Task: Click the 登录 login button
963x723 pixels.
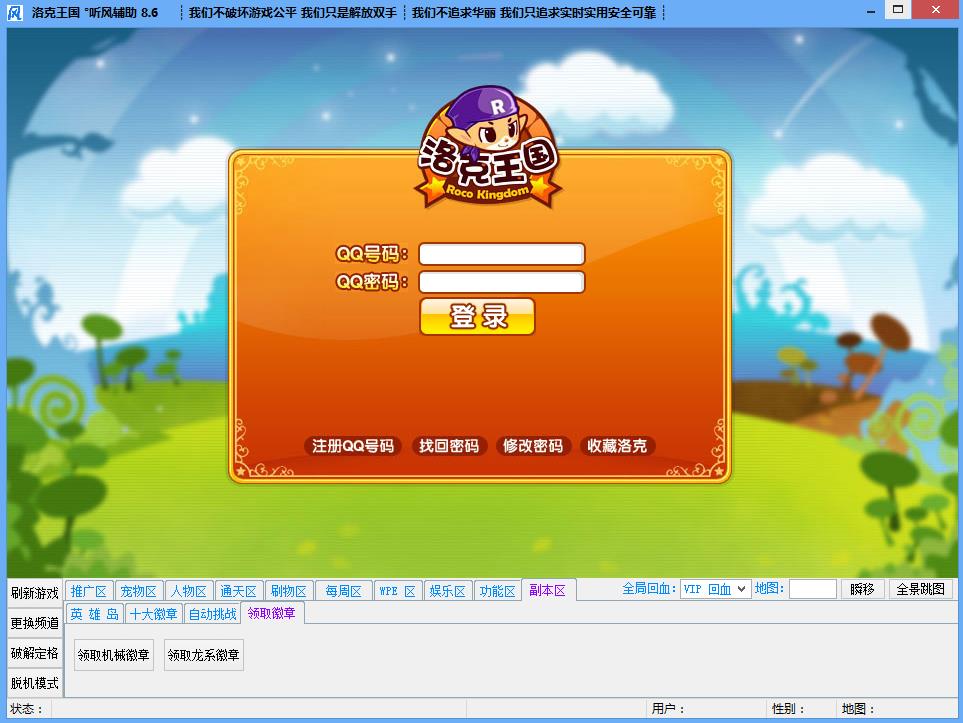Action: click(477, 316)
